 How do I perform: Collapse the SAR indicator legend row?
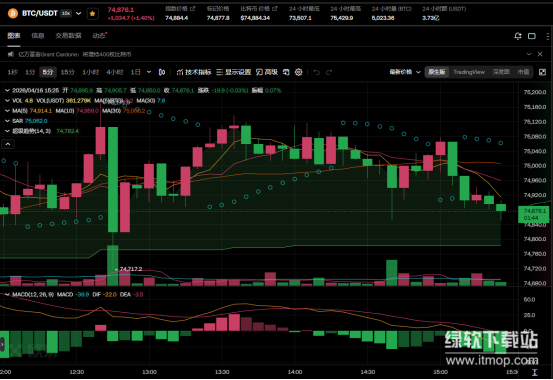7,121
